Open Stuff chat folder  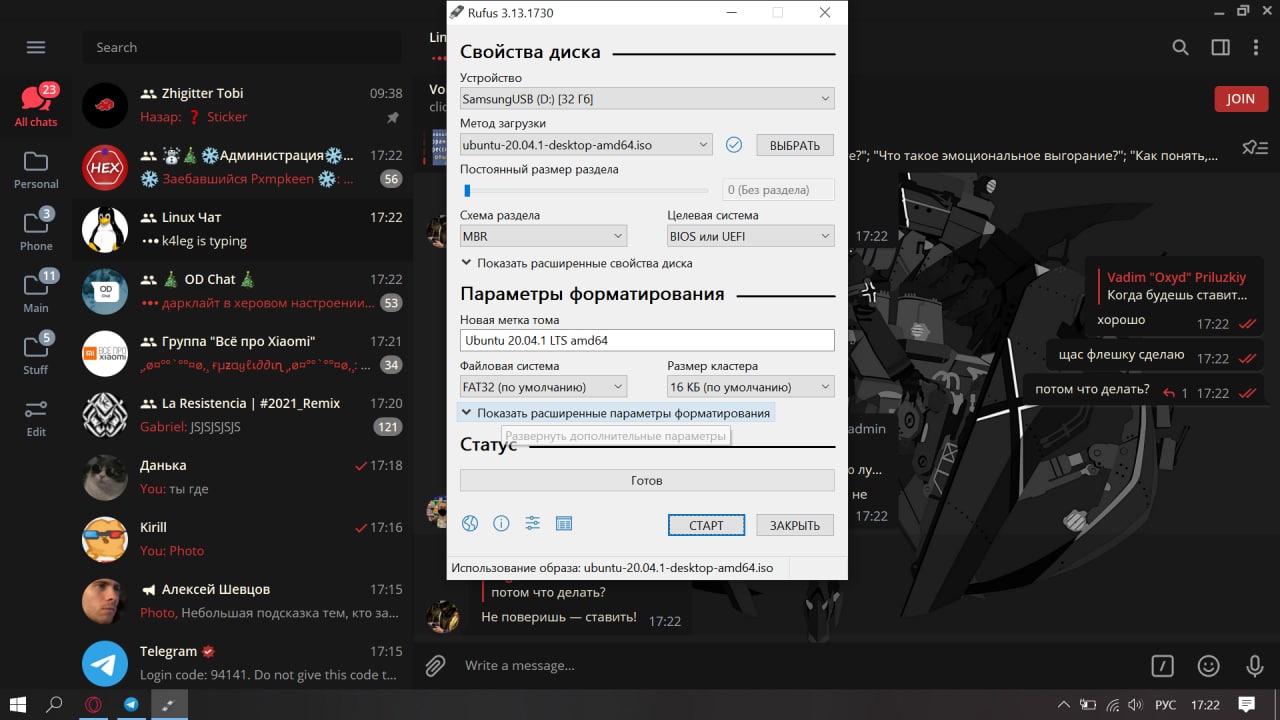[x=36, y=354]
